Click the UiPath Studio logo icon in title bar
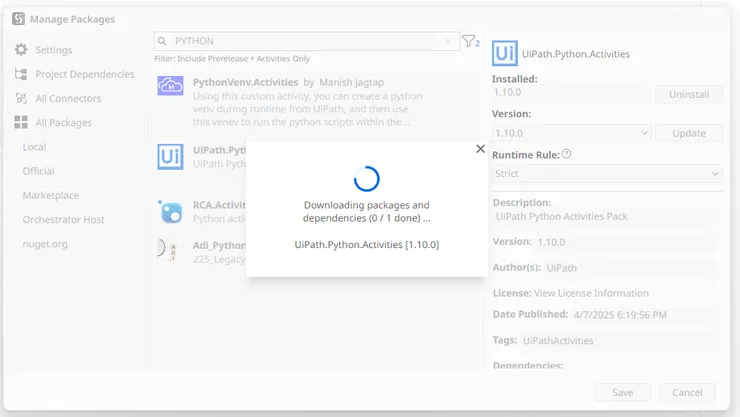This screenshot has height=417, width=740. (x=18, y=19)
